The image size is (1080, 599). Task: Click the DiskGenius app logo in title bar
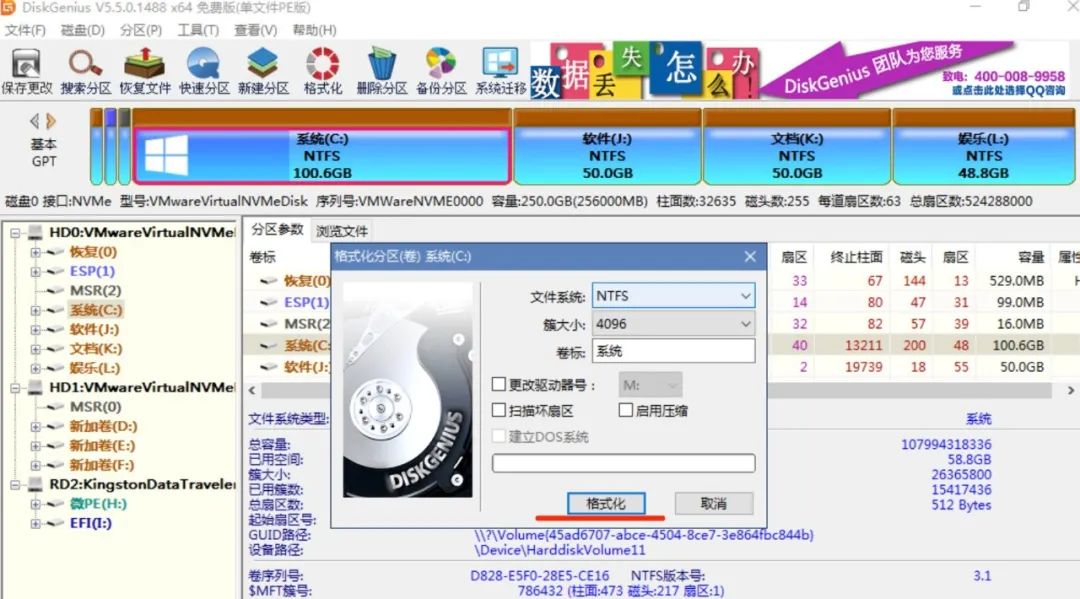[x=8, y=8]
